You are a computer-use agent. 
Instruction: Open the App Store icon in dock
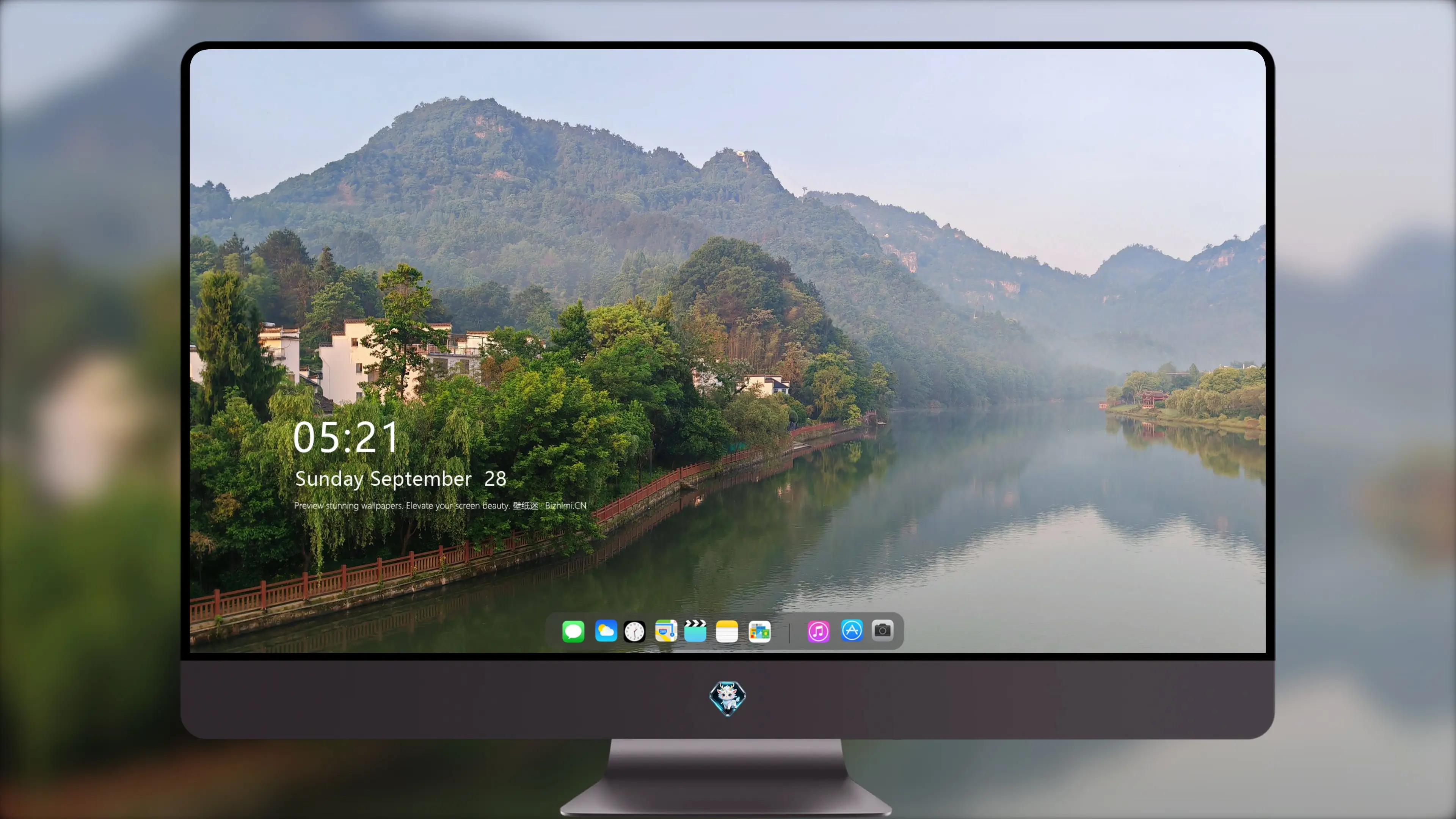pos(852,630)
